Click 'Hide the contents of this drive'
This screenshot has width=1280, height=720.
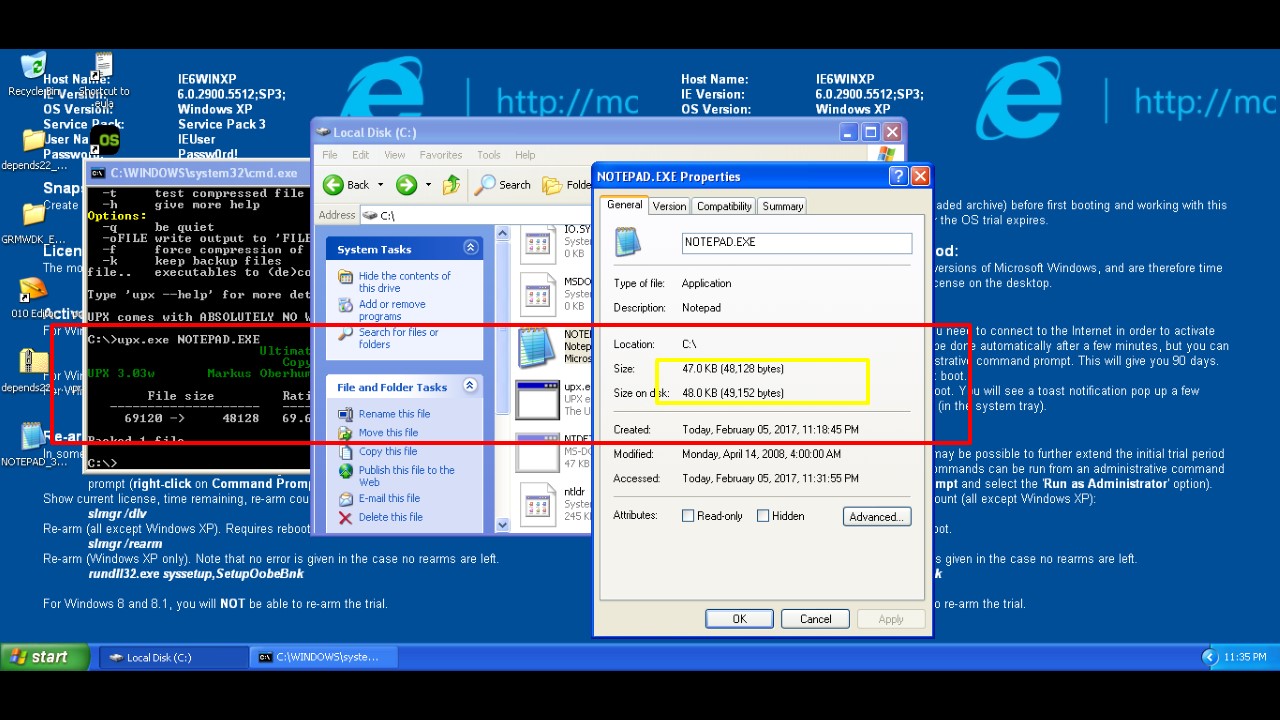point(404,282)
